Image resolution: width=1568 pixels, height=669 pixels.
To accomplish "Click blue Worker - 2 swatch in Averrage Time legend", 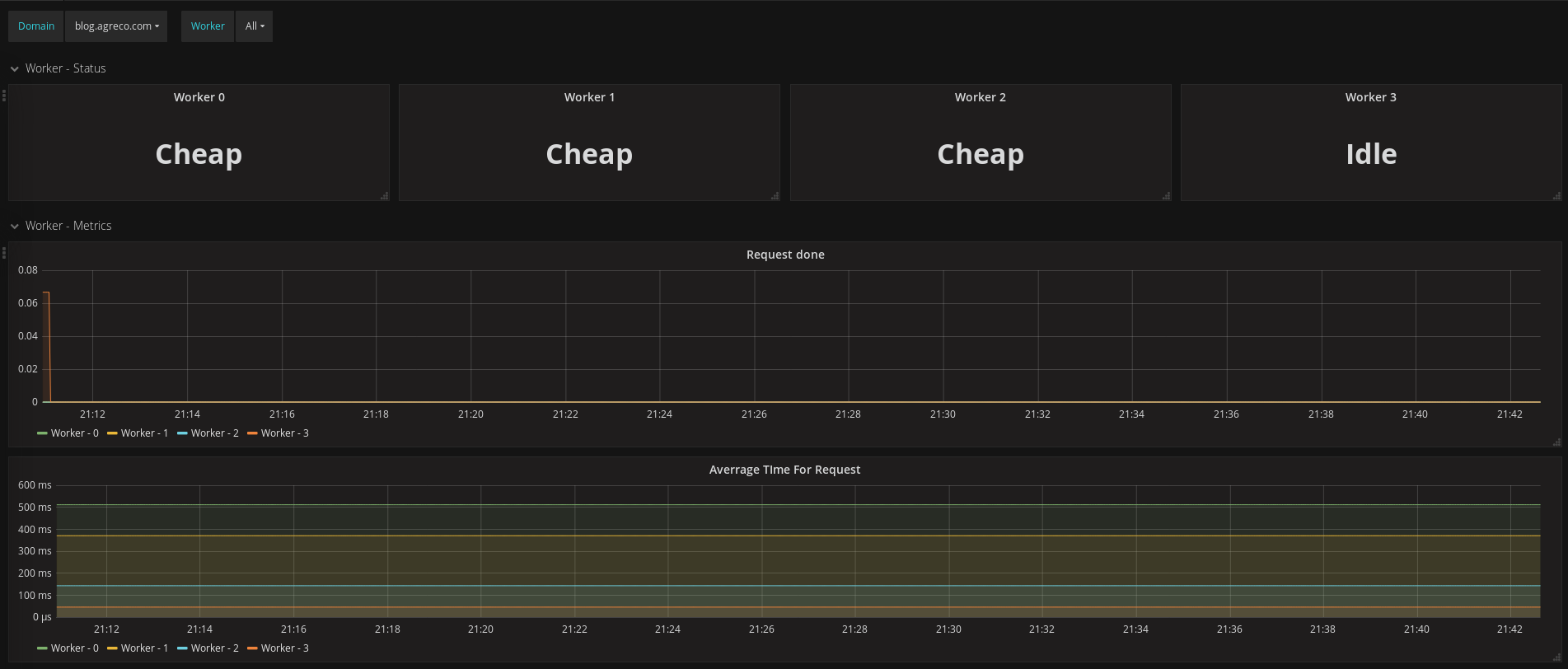I will click(182, 648).
